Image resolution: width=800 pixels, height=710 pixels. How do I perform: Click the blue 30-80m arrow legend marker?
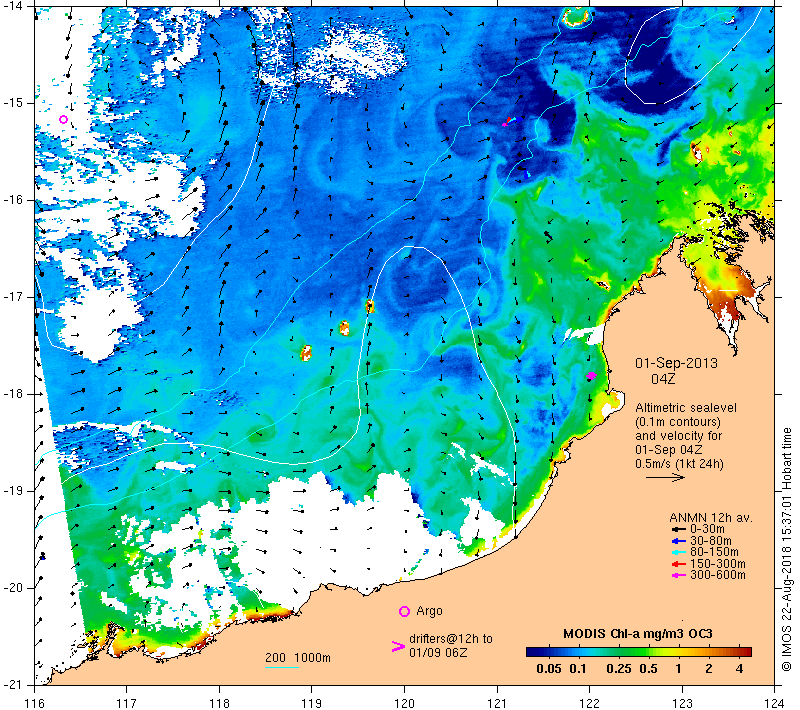pyautogui.click(x=679, y=541)
